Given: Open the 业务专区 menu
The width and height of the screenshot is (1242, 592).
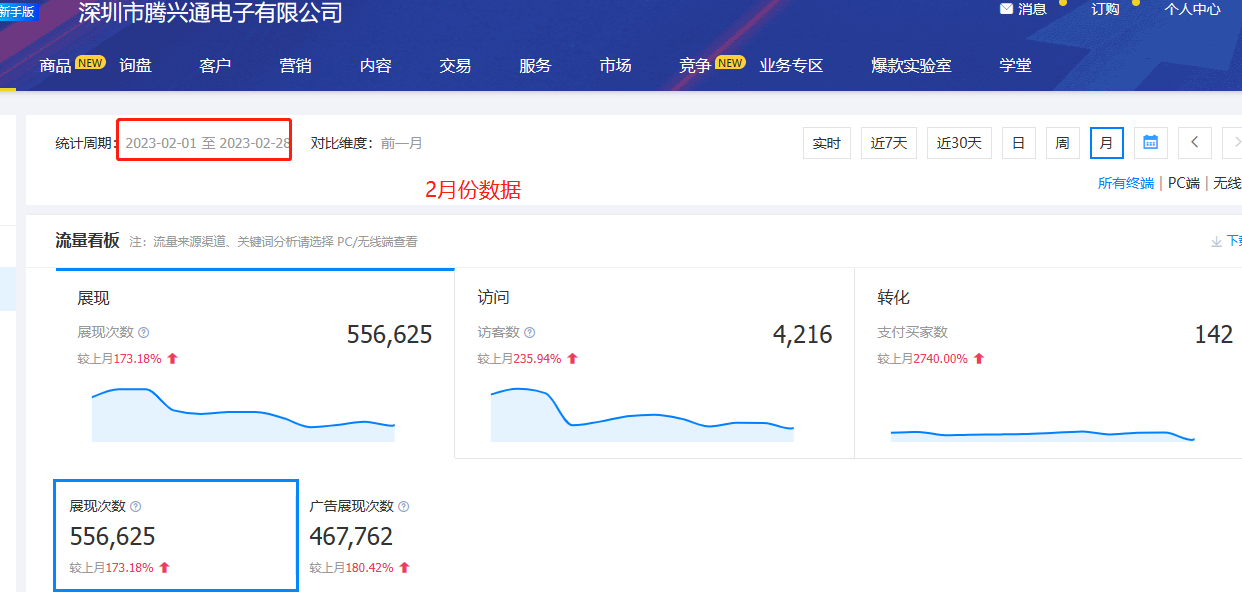Looking at the screenshot, I should [x=792, y=66].
